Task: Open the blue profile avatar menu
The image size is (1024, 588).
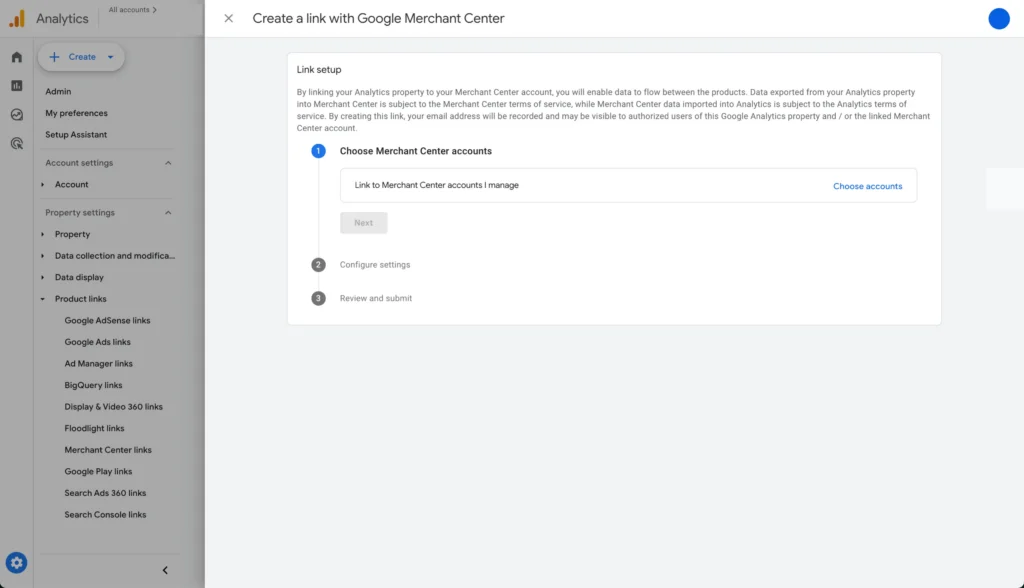Action: pyautogui.click(x=998, y=18)
